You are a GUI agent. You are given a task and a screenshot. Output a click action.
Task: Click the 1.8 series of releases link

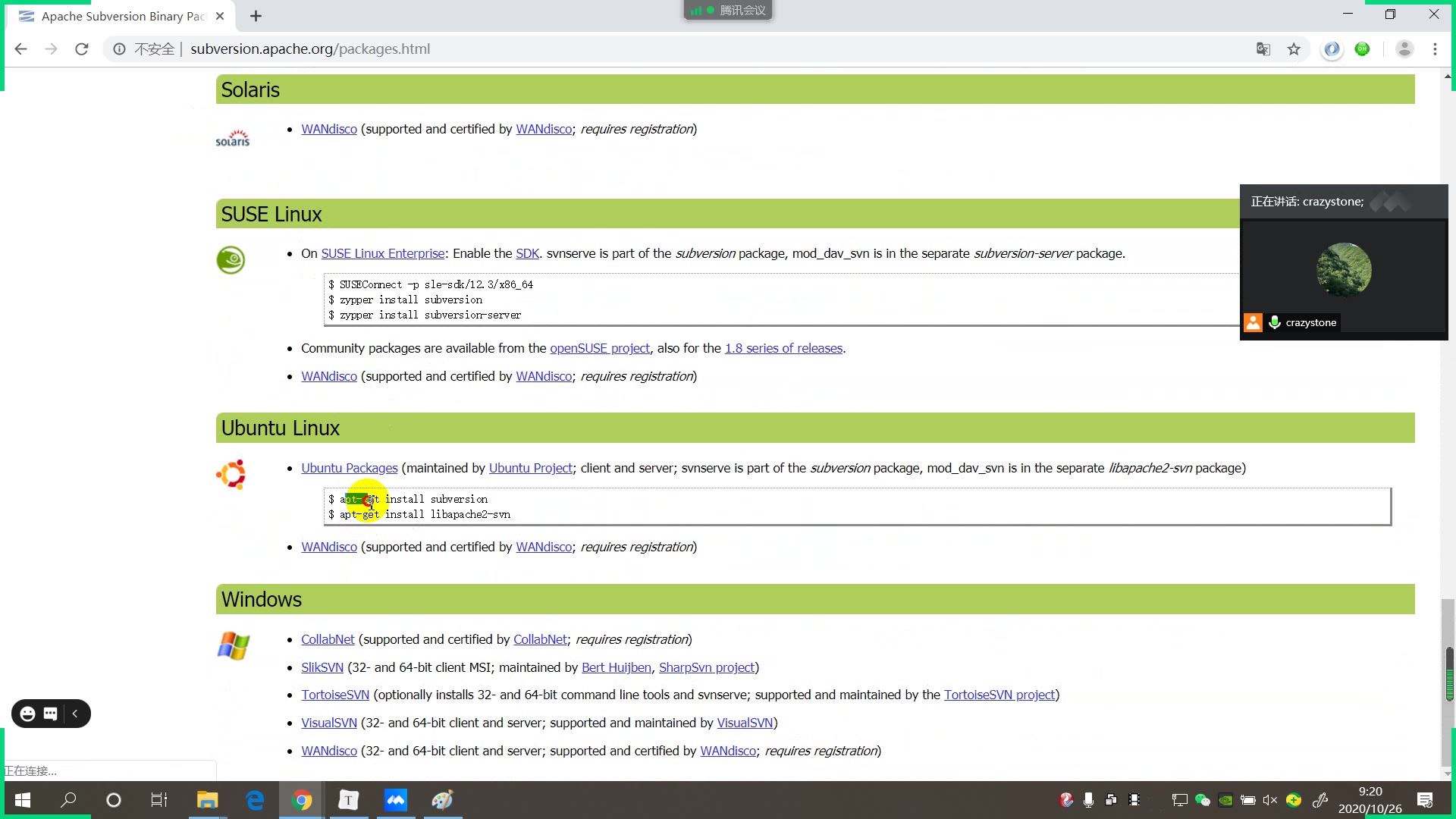tap(784, 348)
